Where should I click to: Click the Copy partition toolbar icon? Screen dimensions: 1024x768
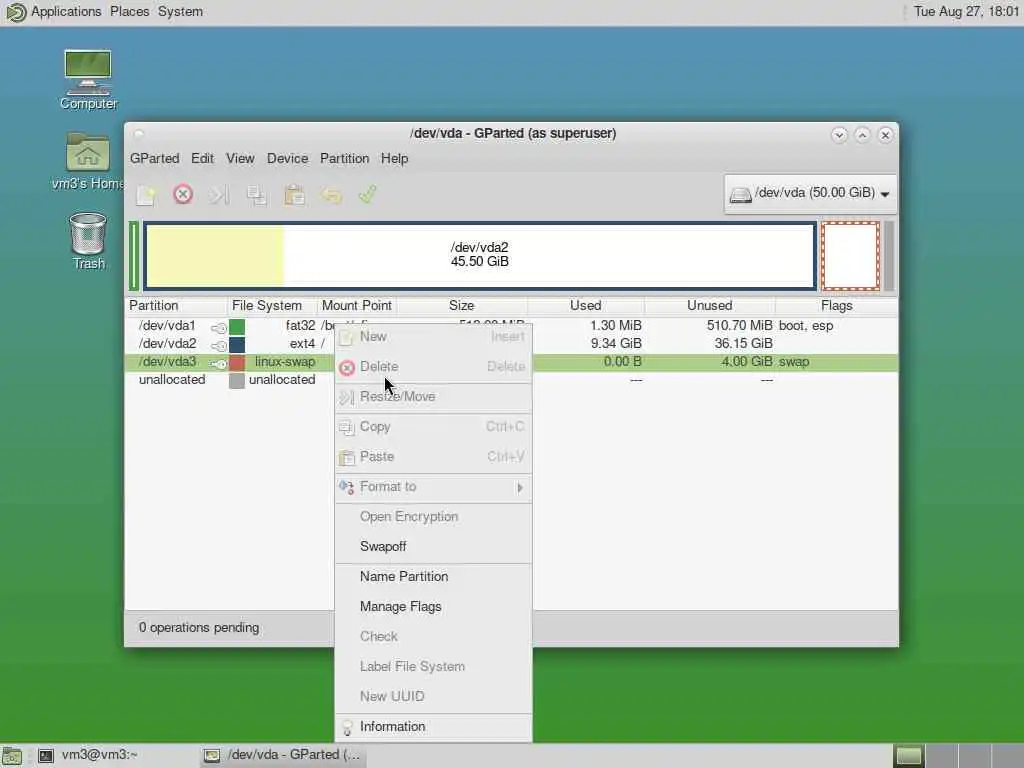(x=256, y=195)
